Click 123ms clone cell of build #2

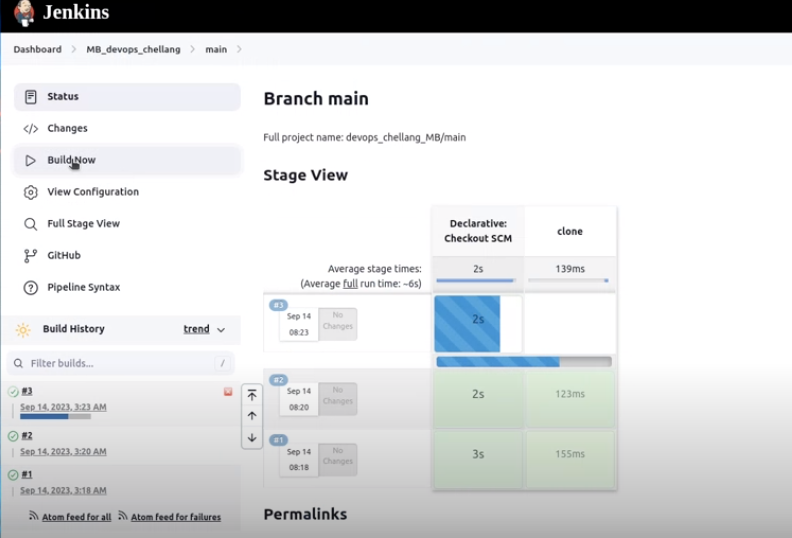570,399
